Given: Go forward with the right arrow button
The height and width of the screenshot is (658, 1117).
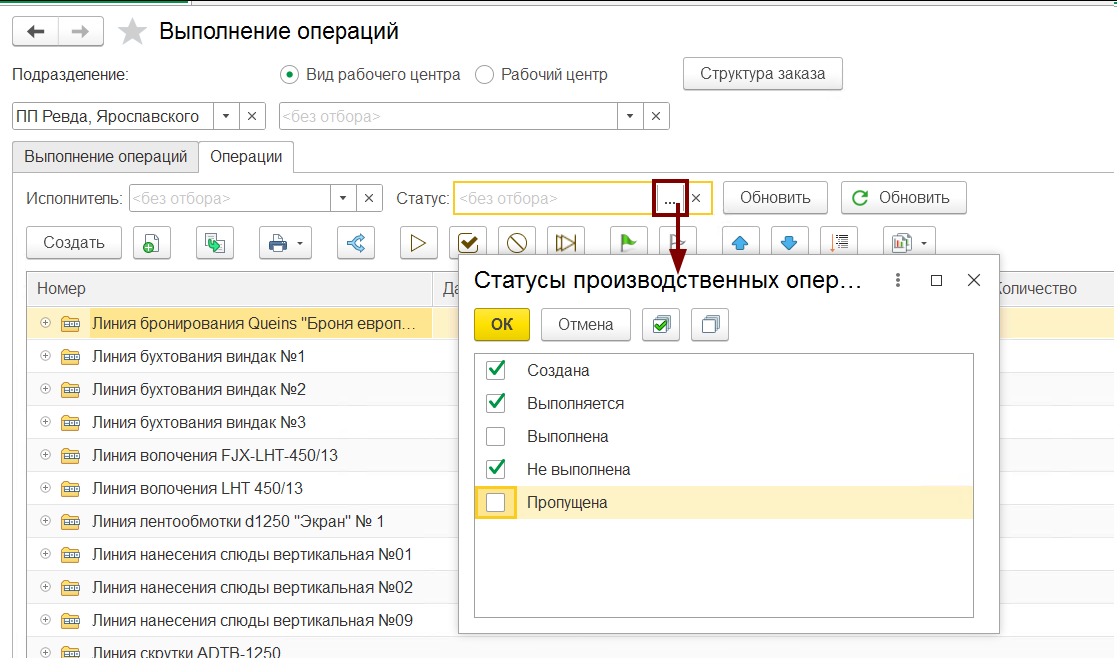Looking at the screenshot, I should pos(80,31).
